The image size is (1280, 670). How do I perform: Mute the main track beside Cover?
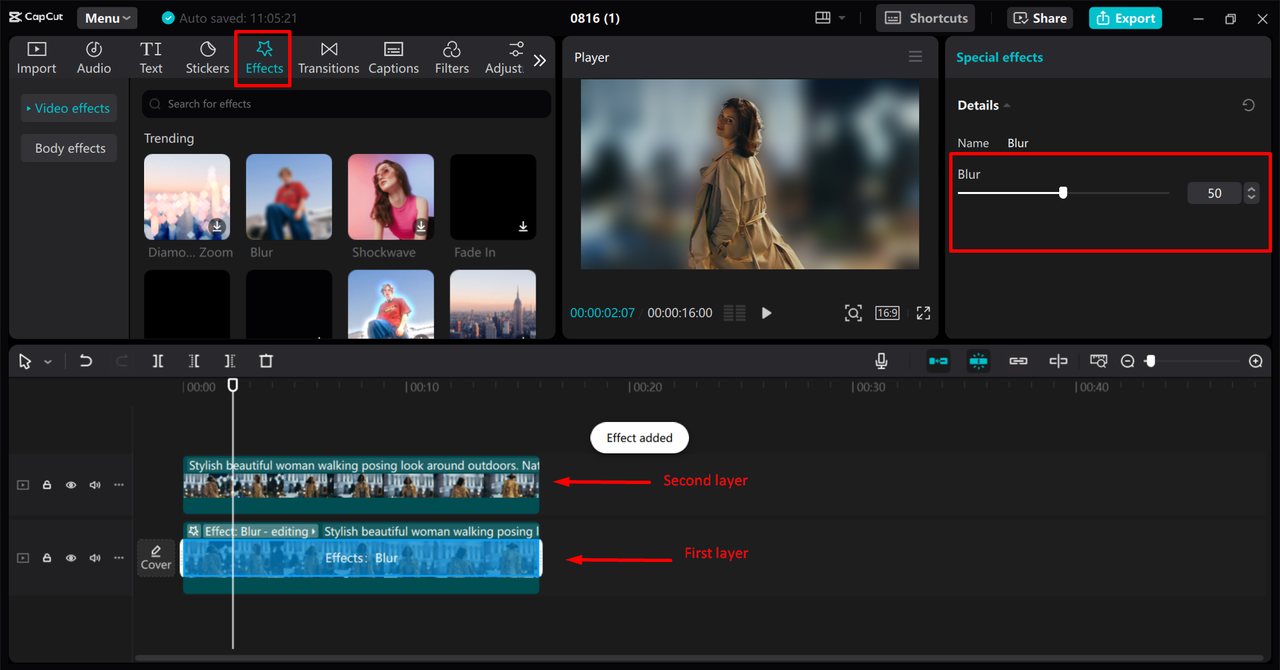click(x=95, y=558)
